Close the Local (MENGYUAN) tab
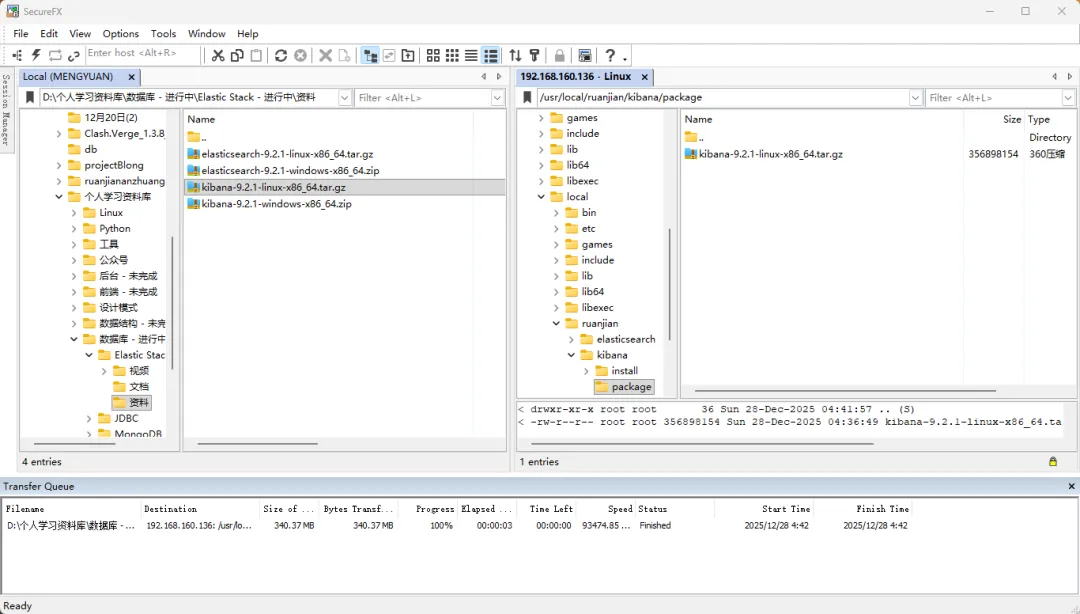Screen dimensions: 1080x614 click(x=131, y=76)
